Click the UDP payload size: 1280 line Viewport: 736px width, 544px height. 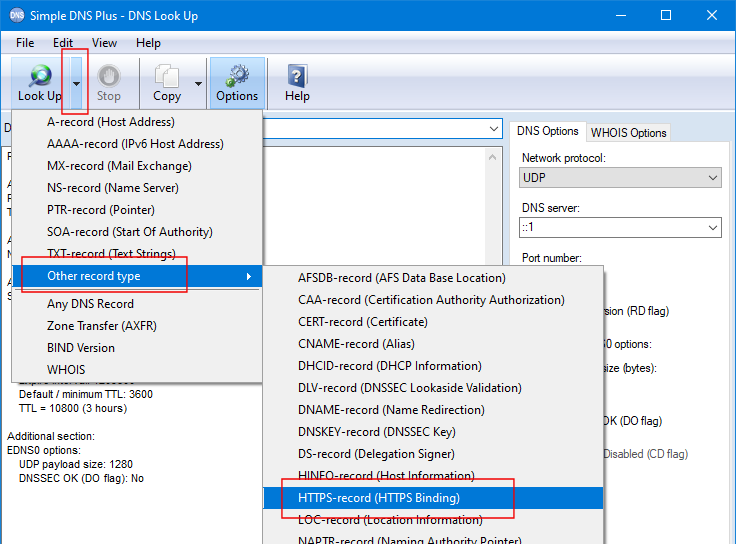pyautogui.click(x=76, y=464)
